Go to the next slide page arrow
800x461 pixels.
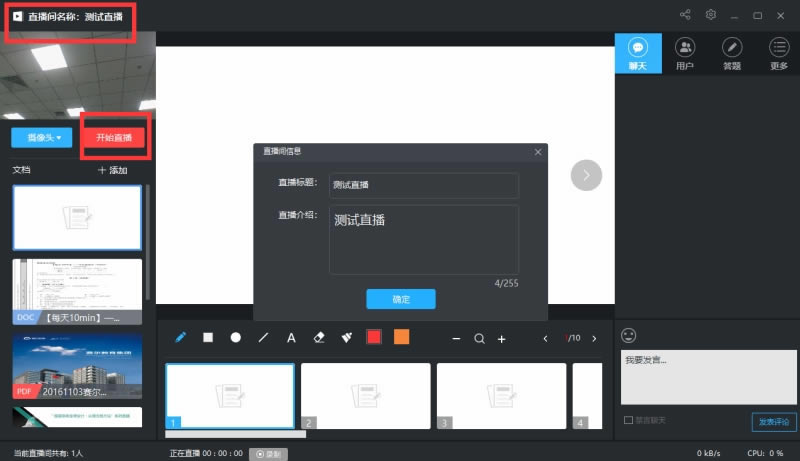(594, 338)
